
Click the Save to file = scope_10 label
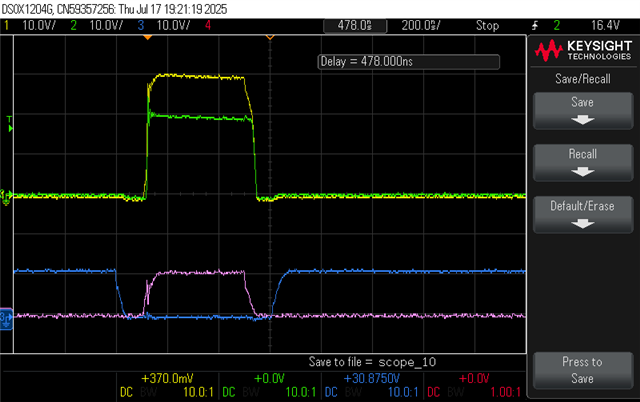coord(372,362)
